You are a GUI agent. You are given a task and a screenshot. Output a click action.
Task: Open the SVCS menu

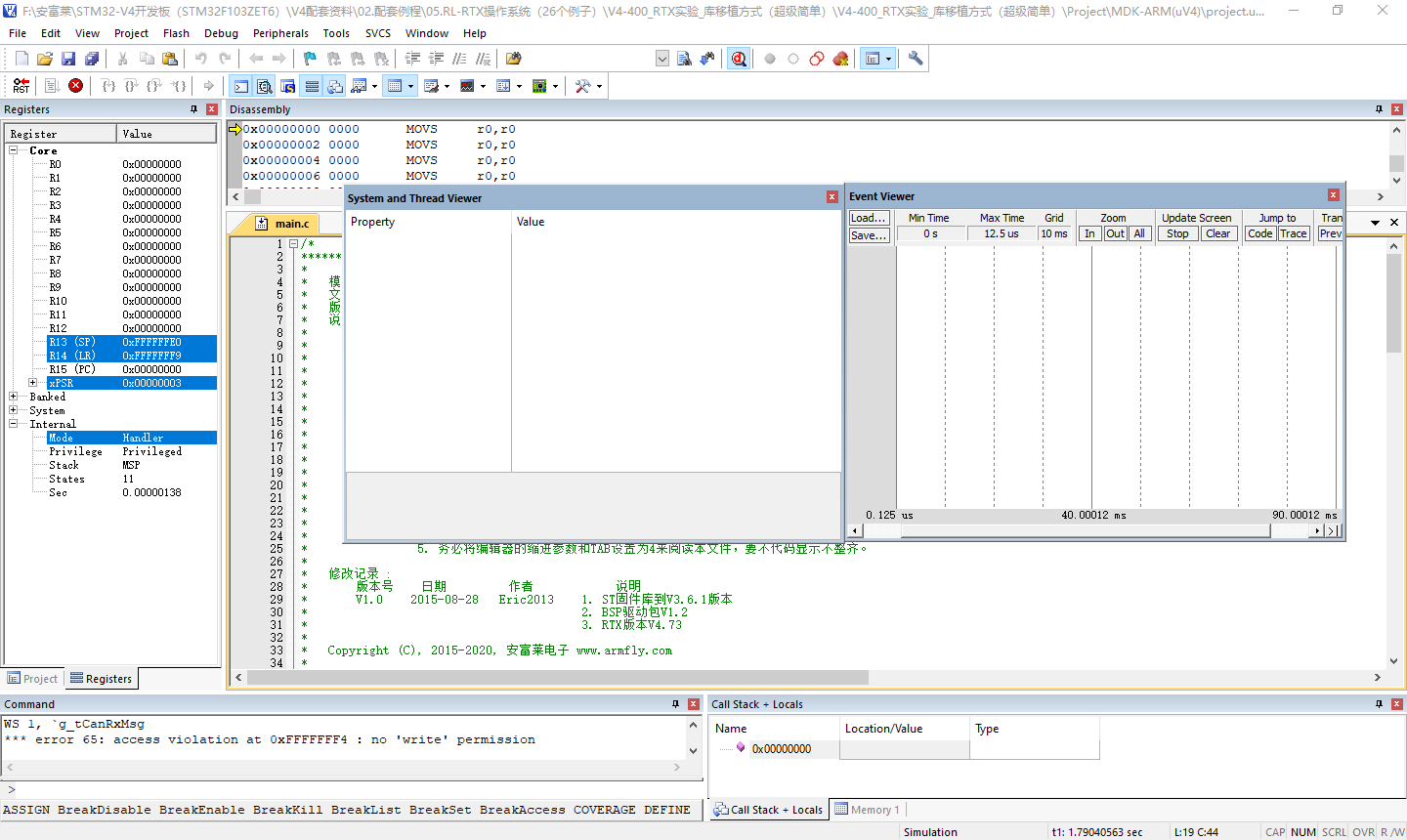tap(378, 33)
